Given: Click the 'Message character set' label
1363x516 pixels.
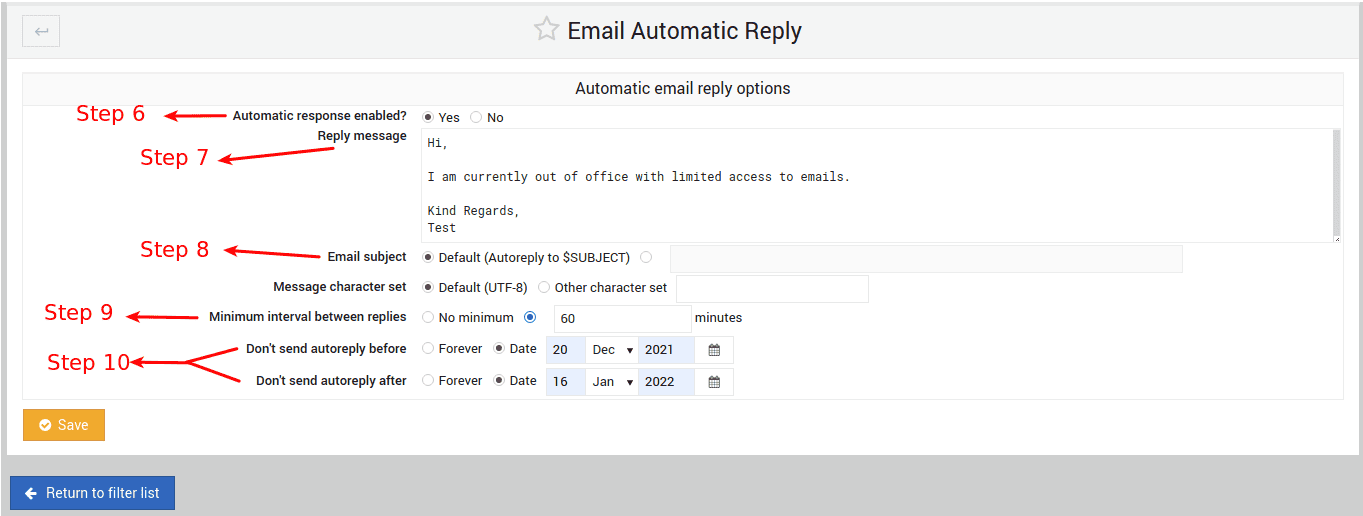Looking at the screenshot, I should click(x=340, y=287).
